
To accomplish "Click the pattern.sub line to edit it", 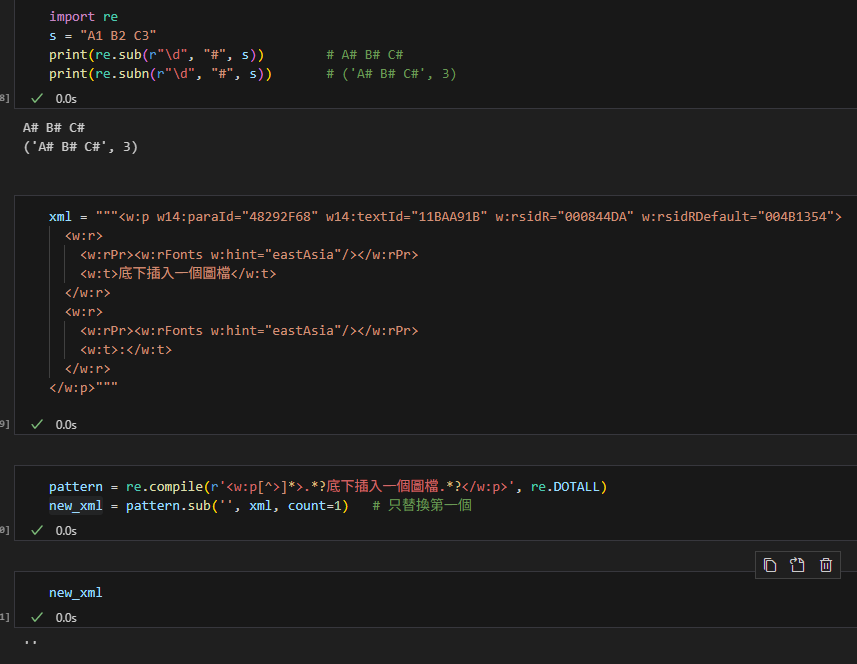I will click(x=200, y=505).
